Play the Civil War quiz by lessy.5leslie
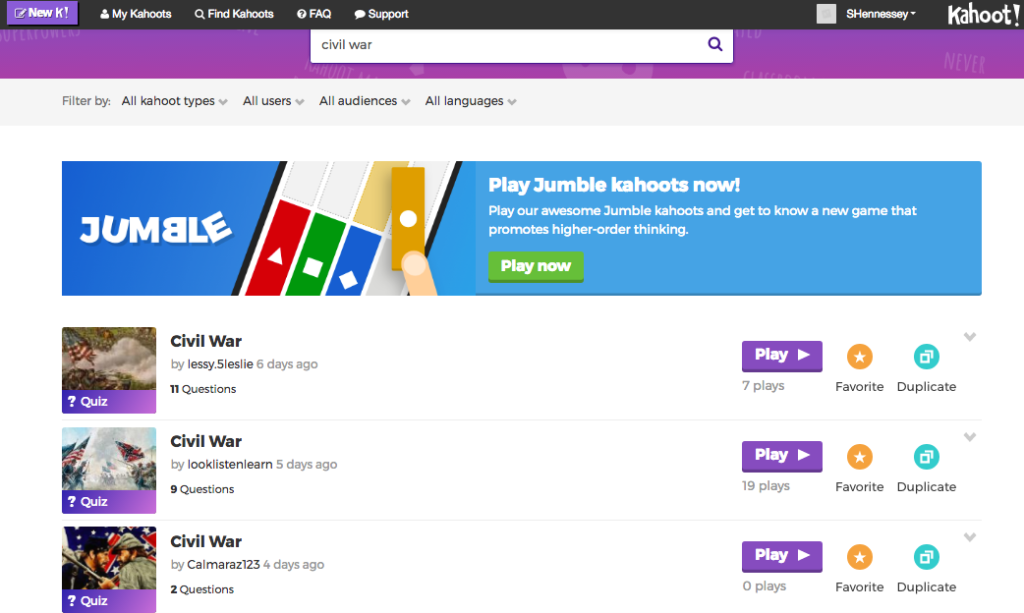 pos(782,356)
